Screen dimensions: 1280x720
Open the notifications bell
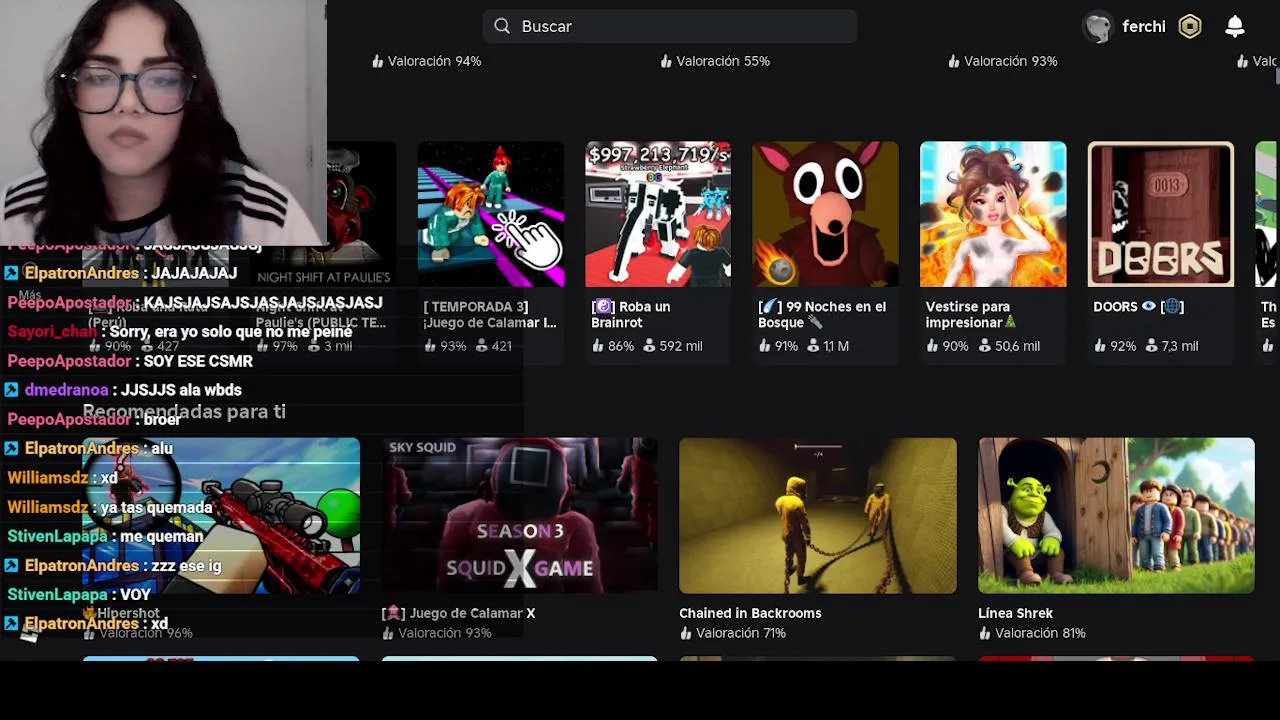1235,27
